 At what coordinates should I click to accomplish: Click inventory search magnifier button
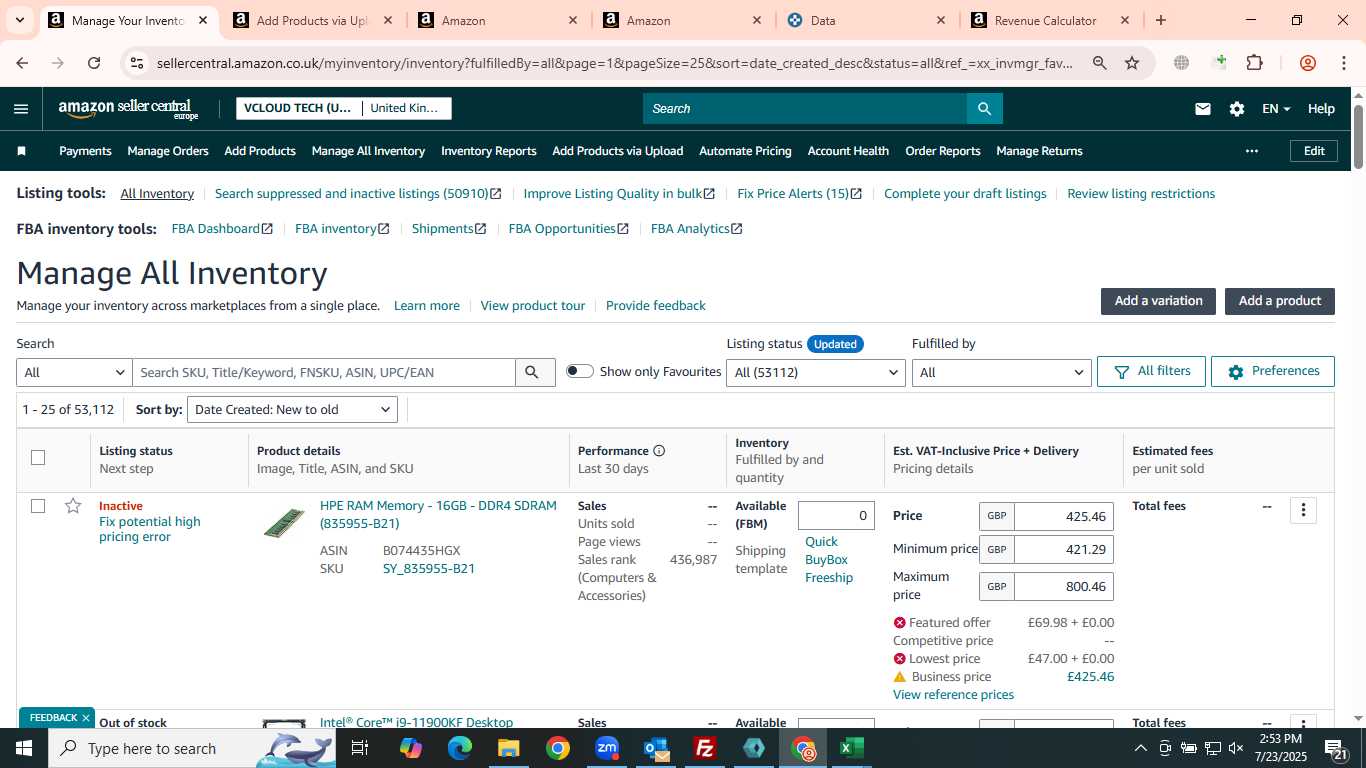tap(535, 372)
